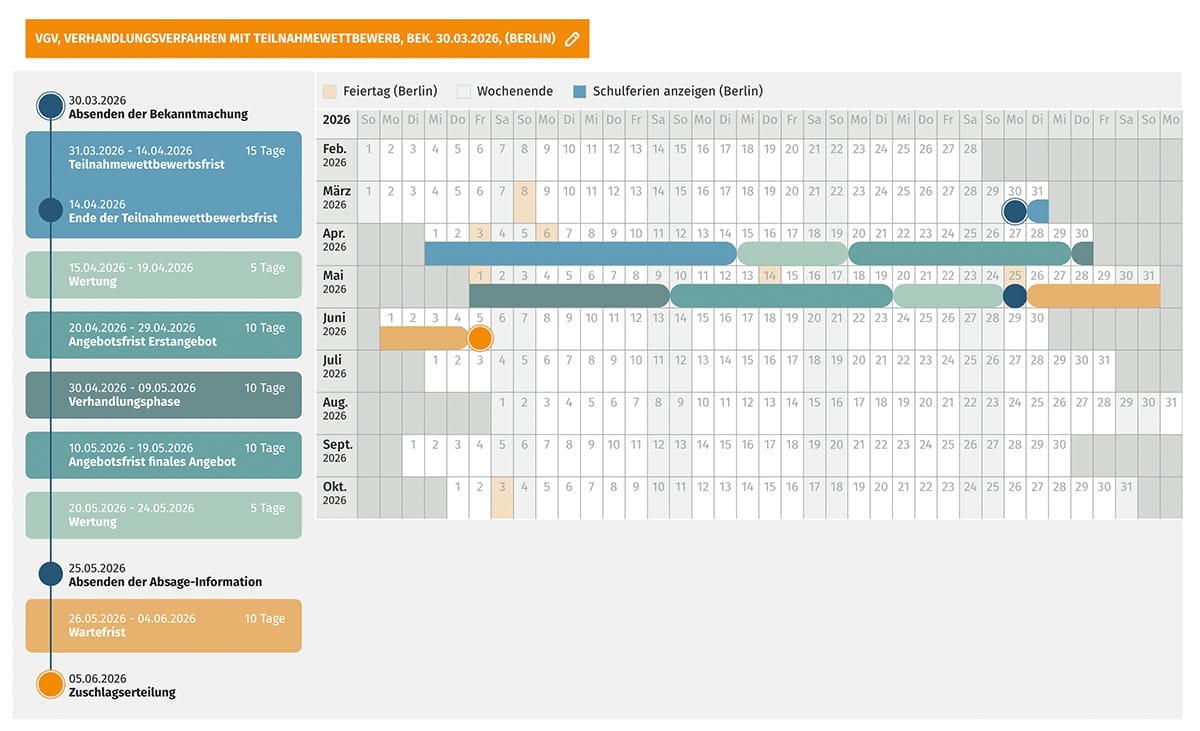Image resolution: width=1200 pixels, height=731 pixels.
Task: Click the orange marker on June 5
Action: [x=480, y=338]
